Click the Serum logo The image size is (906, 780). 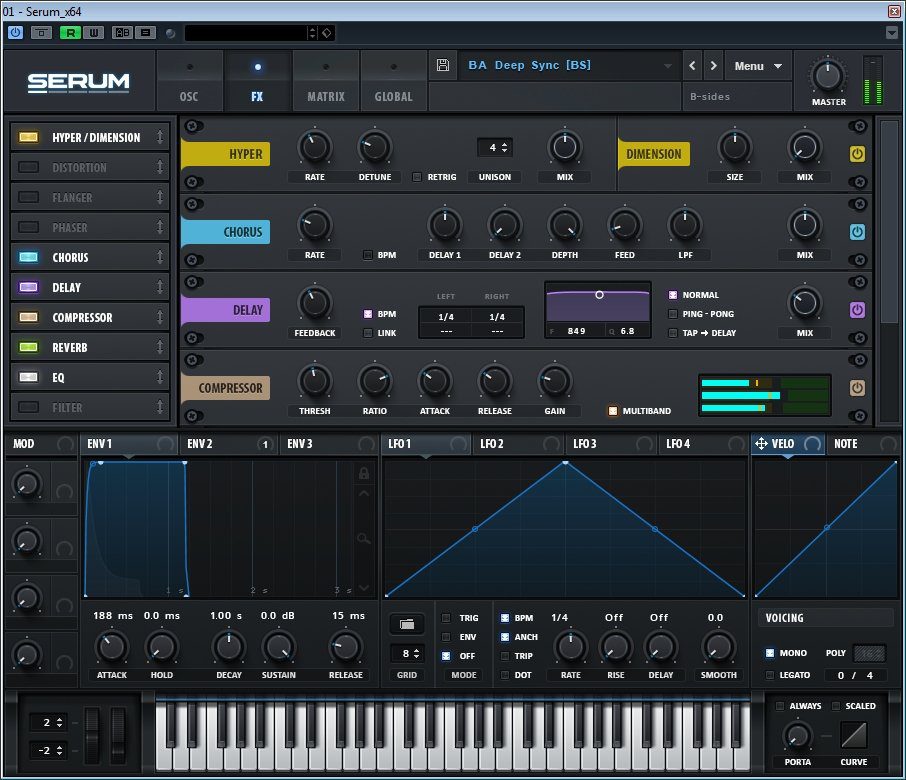click(x=79, y=83)
